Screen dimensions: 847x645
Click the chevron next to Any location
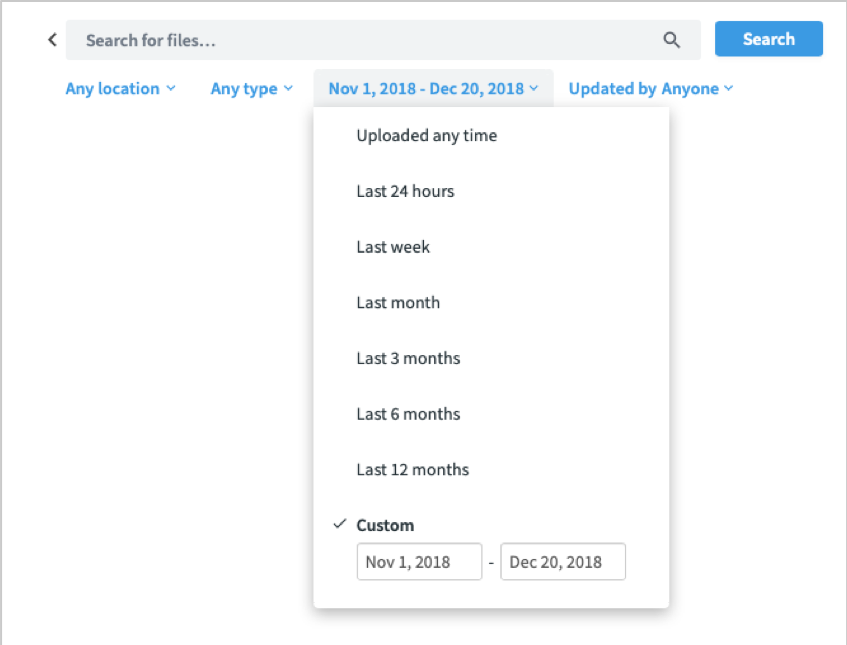click(171, 89)
